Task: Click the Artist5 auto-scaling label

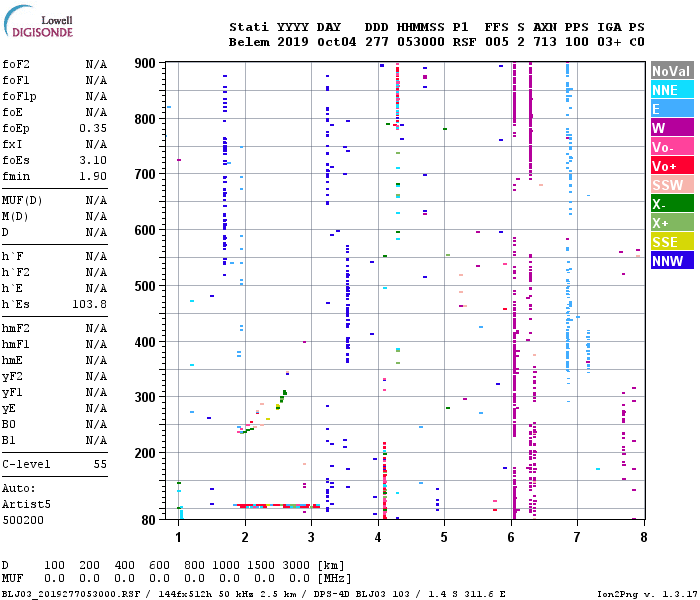Action: tap(26, 504)
